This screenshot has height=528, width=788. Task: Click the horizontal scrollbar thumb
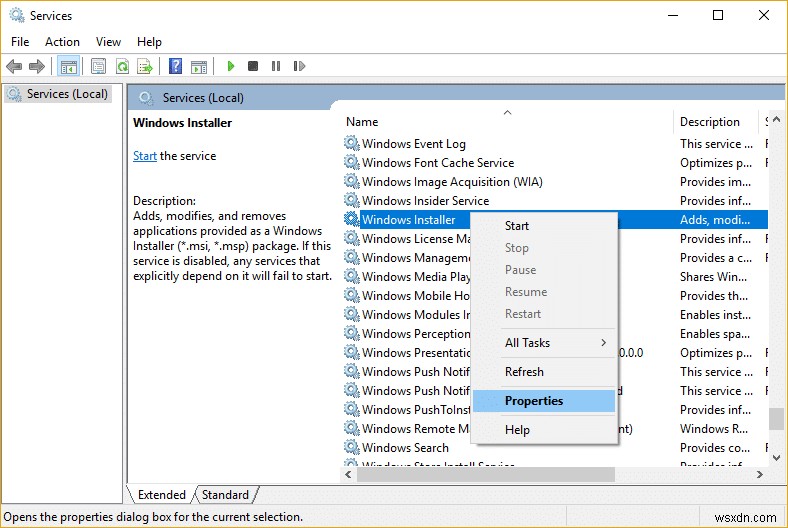point(485,474)
